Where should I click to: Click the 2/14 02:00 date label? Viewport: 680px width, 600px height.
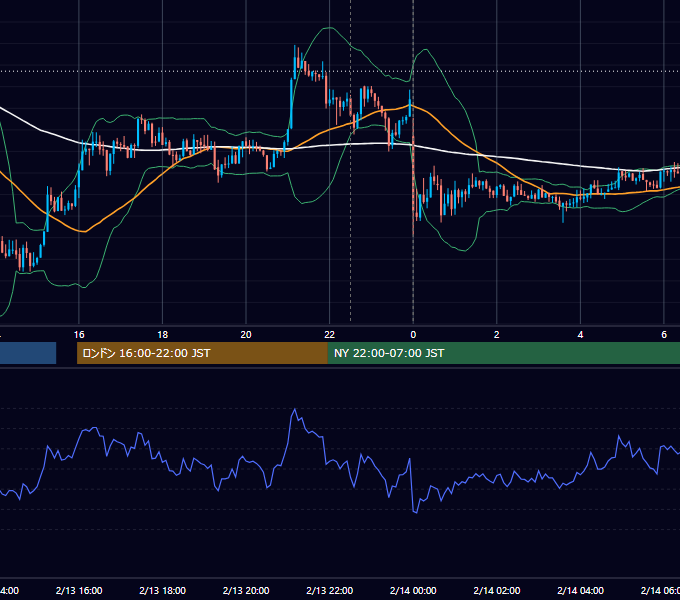pos(497,590)
